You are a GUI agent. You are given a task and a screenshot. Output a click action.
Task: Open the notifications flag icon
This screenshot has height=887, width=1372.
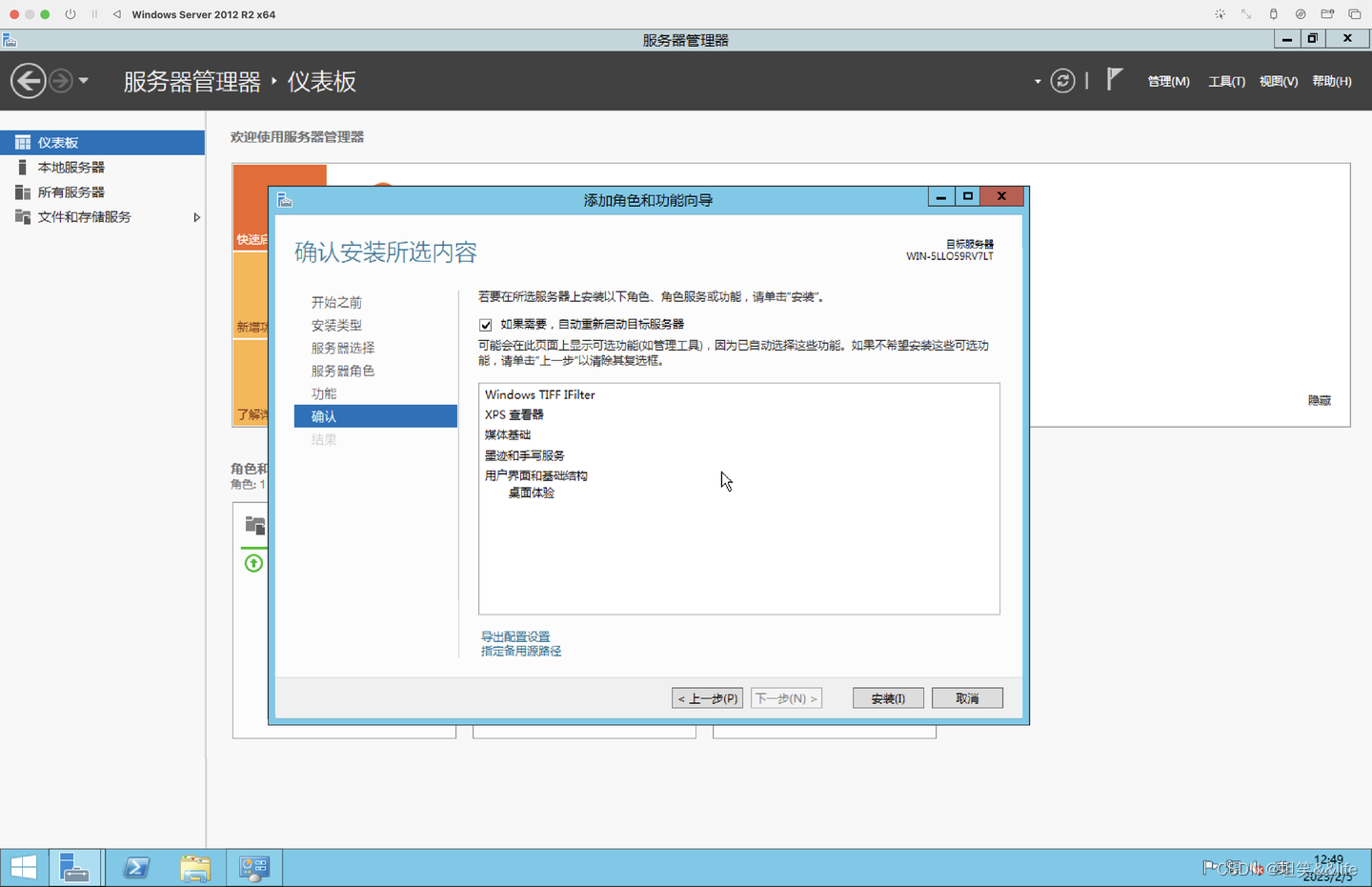(x=1115, y=80)
